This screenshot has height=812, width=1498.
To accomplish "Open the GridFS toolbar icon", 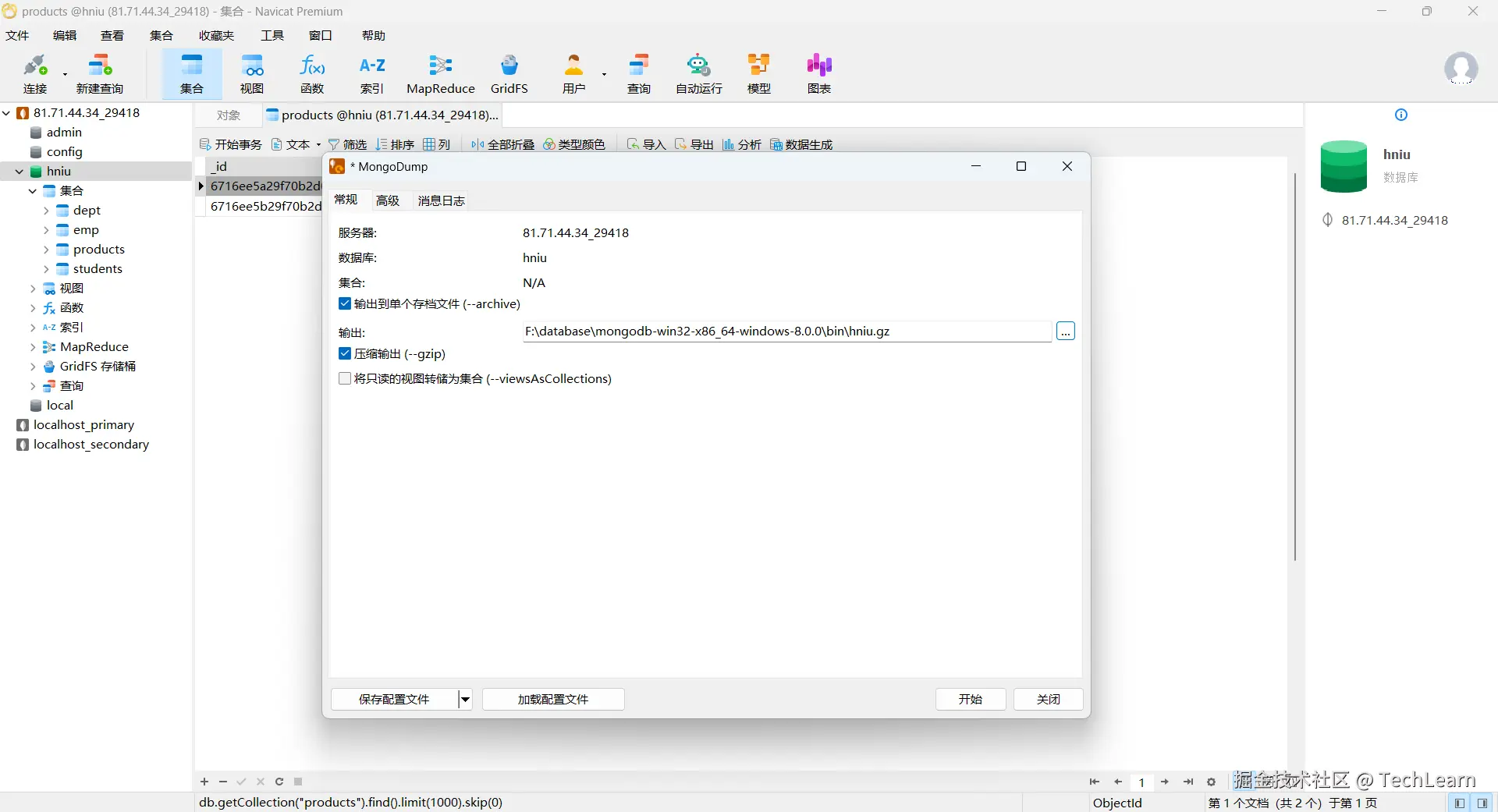I will click(x=509, y=74).
